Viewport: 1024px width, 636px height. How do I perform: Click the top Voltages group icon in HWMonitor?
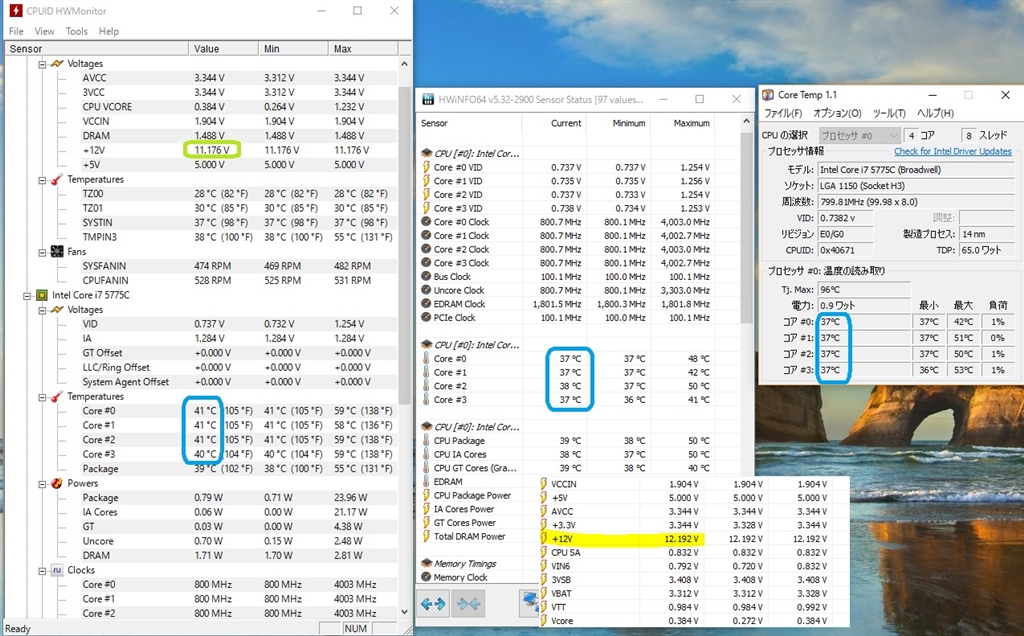[57, 63]
